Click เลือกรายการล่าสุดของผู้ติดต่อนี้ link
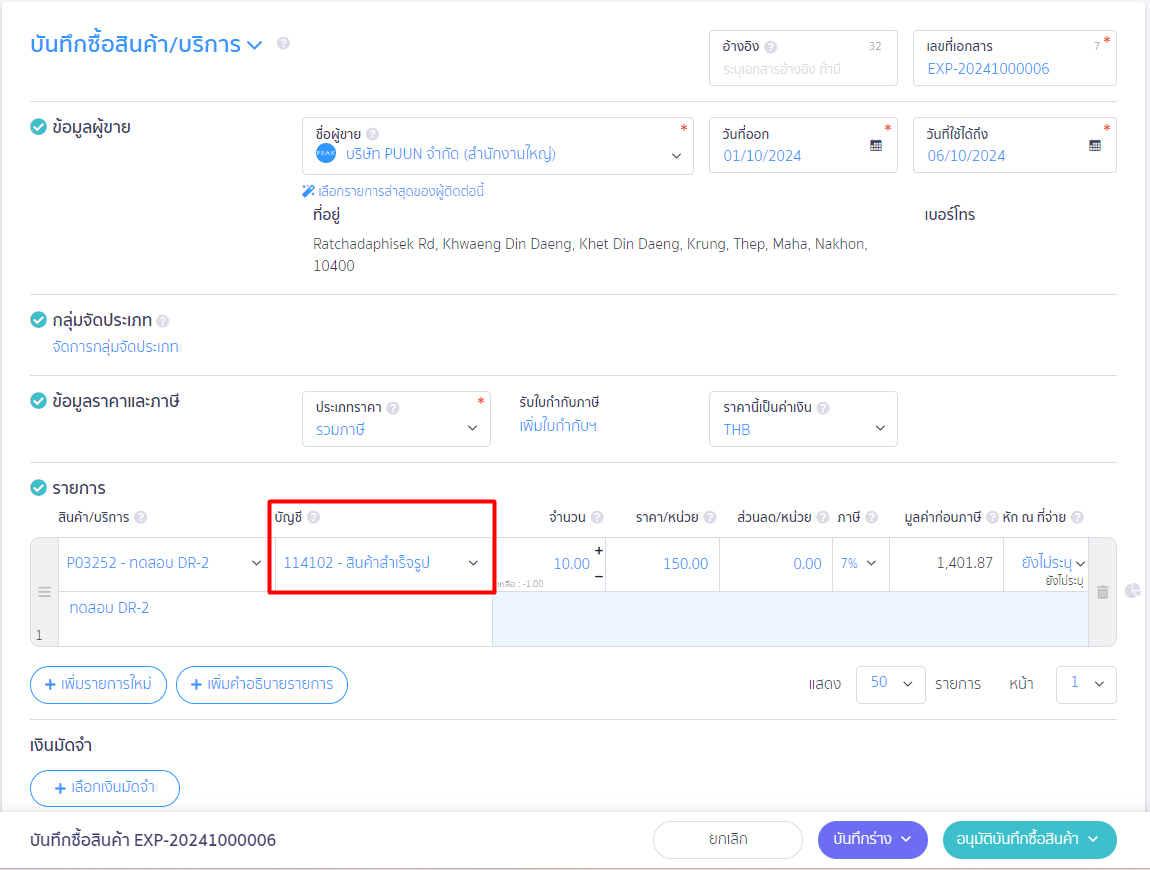 (401, 191)
